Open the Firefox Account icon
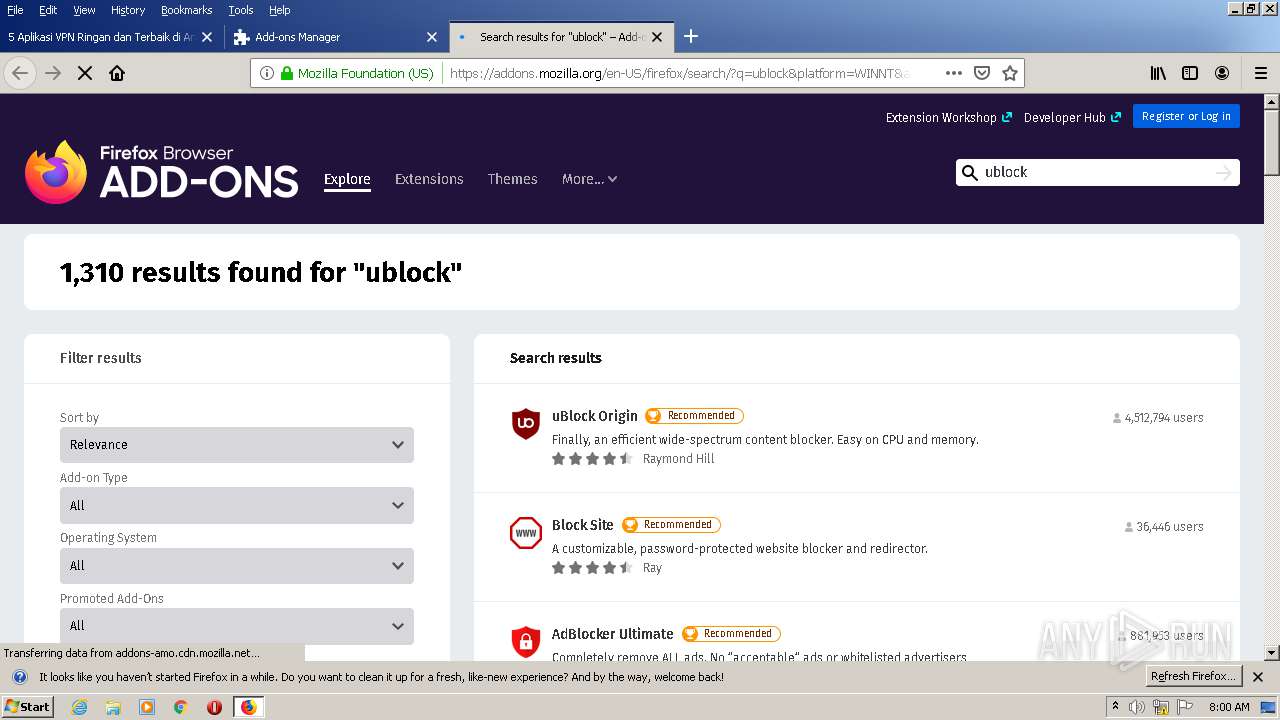 [1222, 73]
